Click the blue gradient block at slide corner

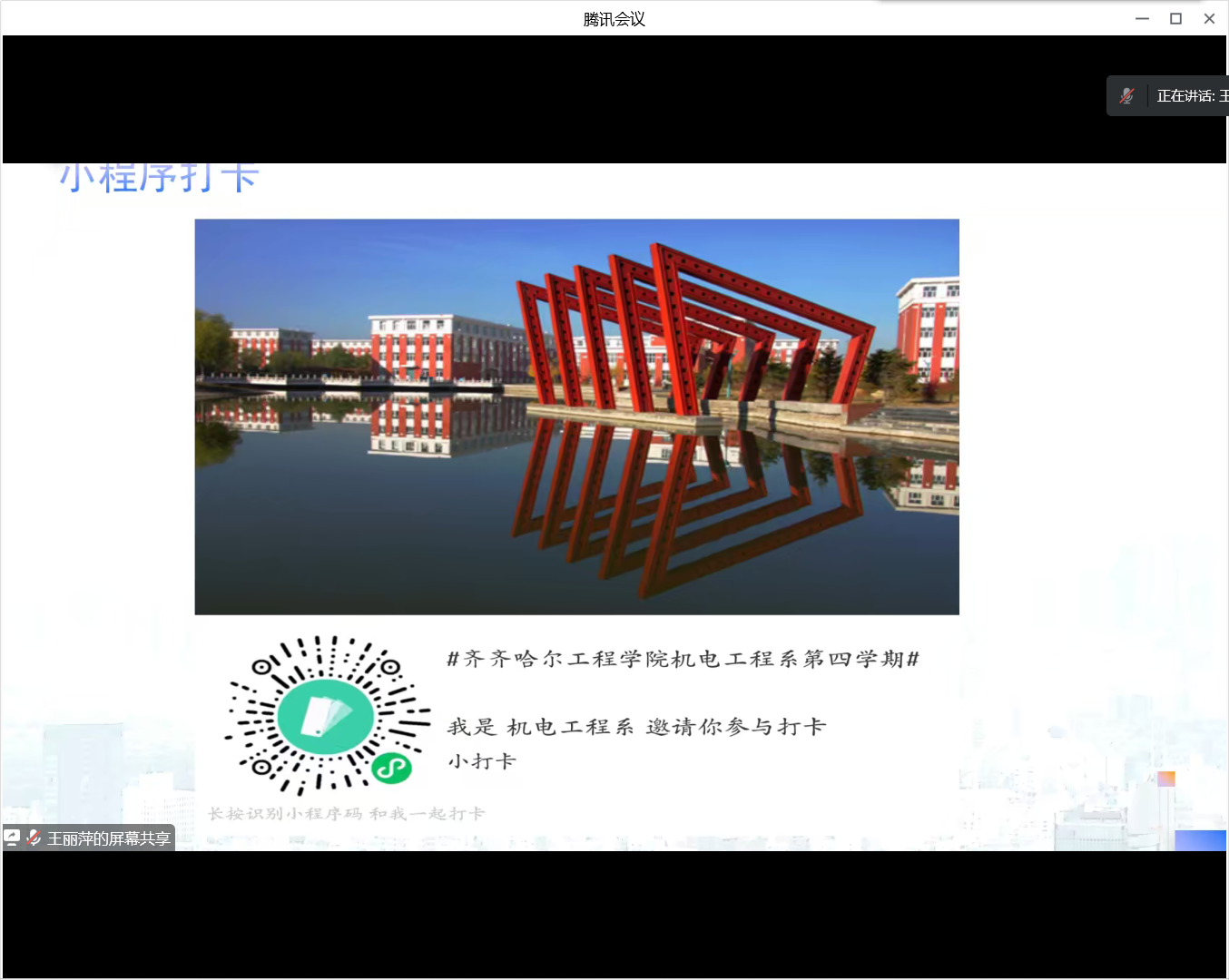[x=1200, y=840]
